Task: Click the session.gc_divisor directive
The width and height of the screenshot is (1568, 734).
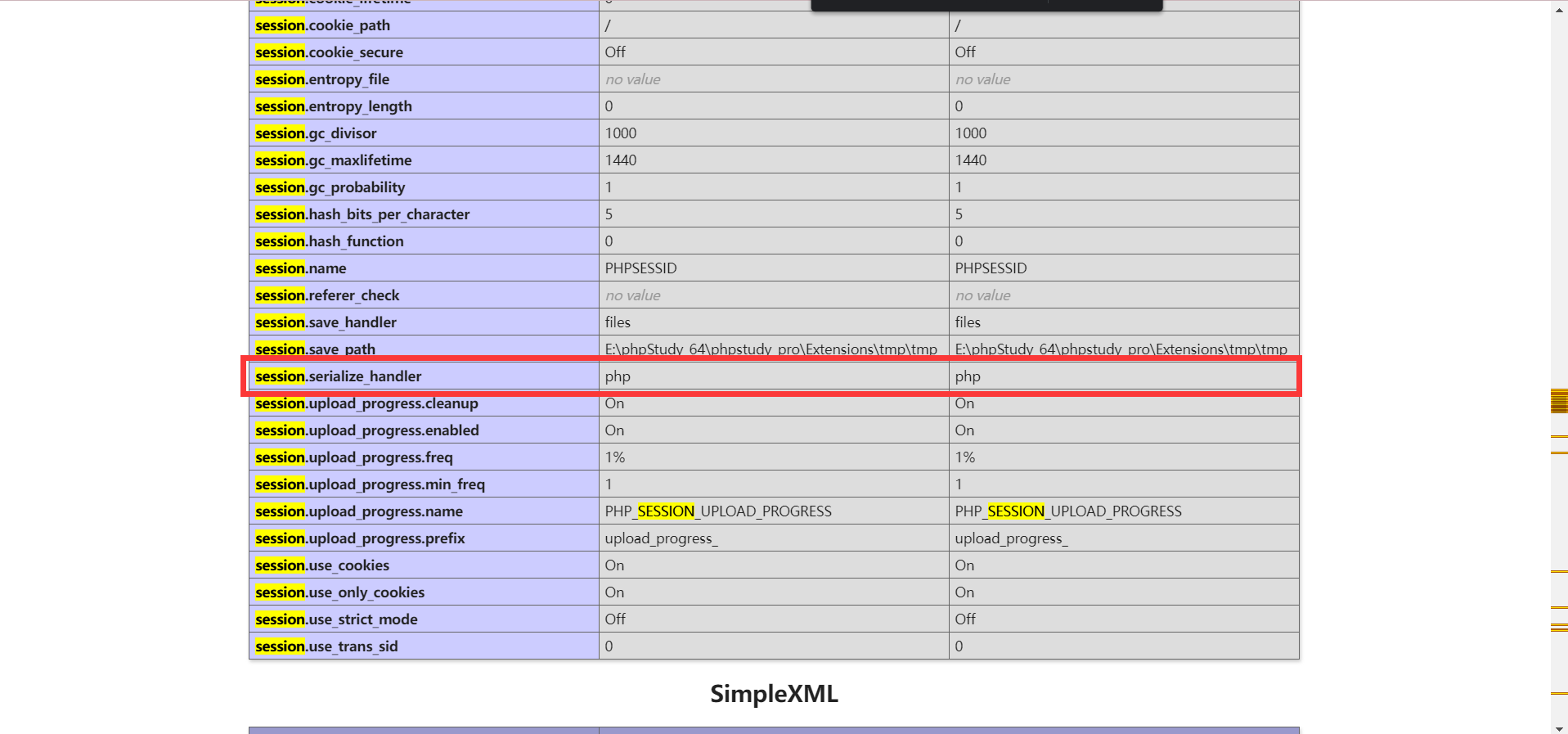Action: point(316,133)
